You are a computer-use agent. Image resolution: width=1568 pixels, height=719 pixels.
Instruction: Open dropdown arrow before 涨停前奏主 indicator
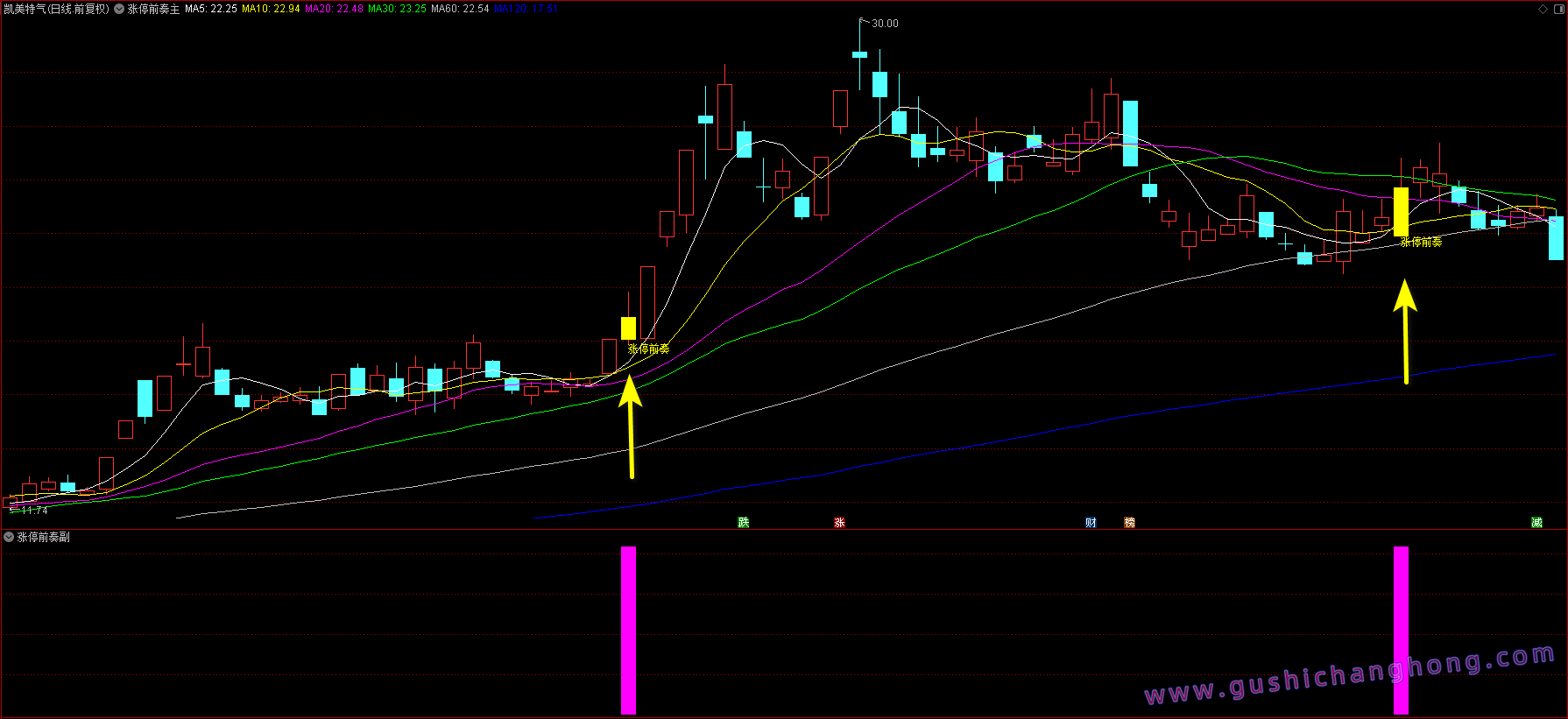tap(119, 9)
